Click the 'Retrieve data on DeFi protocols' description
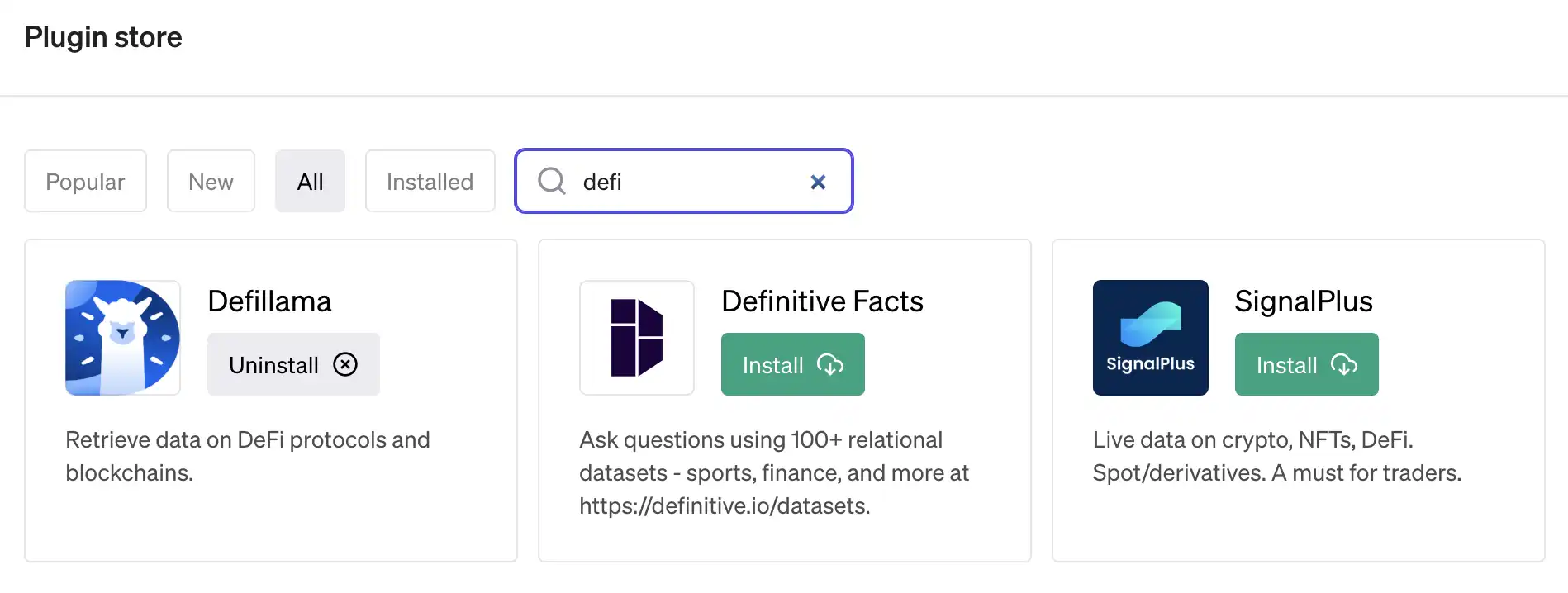 coord(248,456)
